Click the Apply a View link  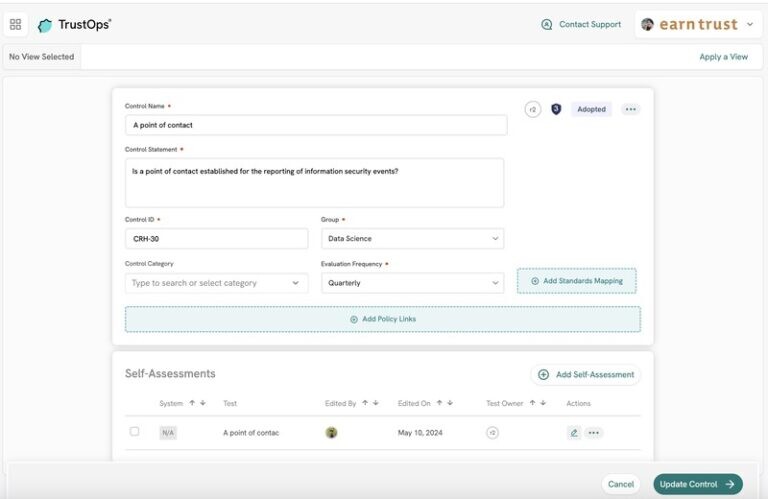pos(723,57)
